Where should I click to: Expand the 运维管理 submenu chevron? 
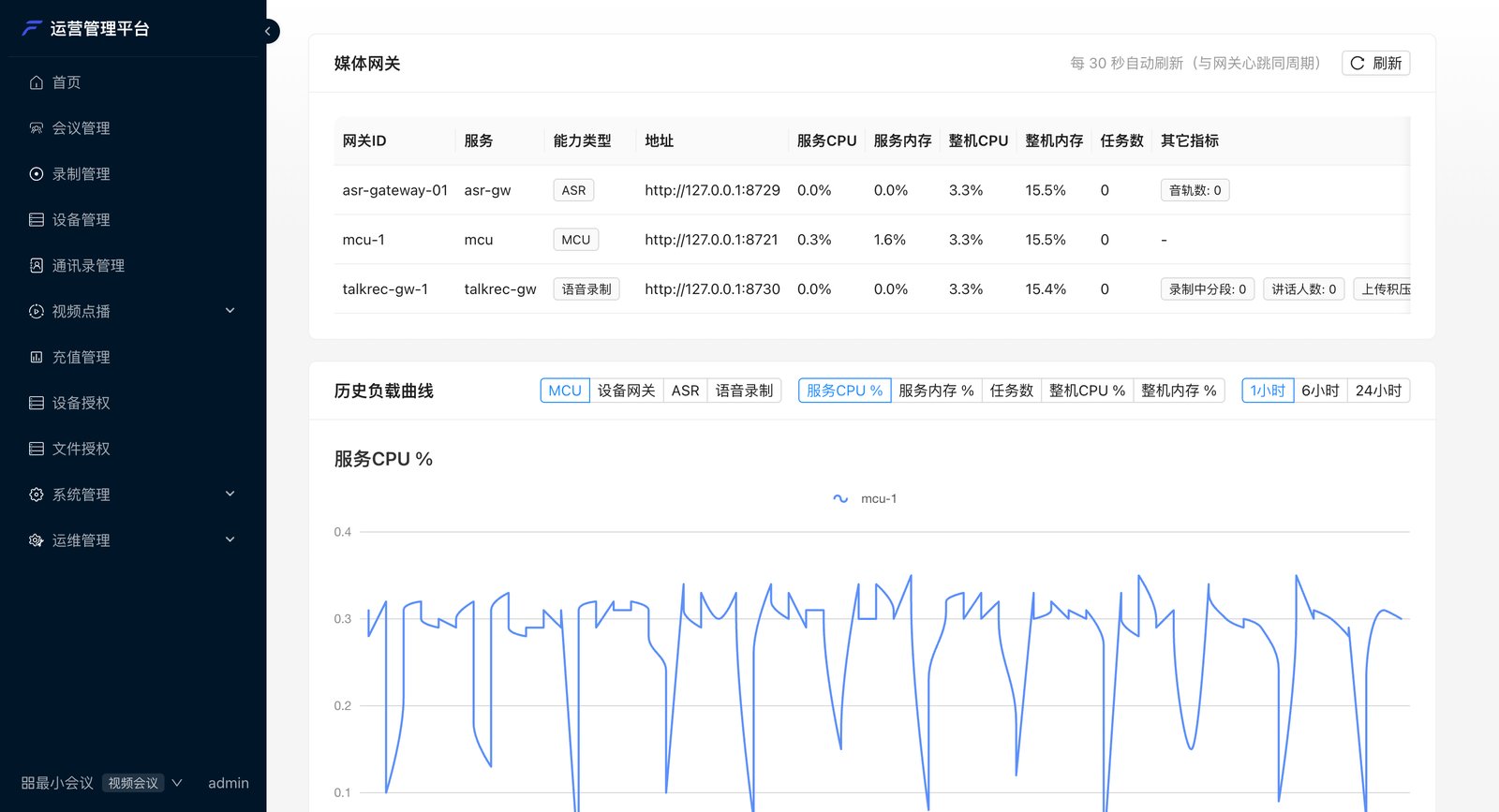[230, 540]
